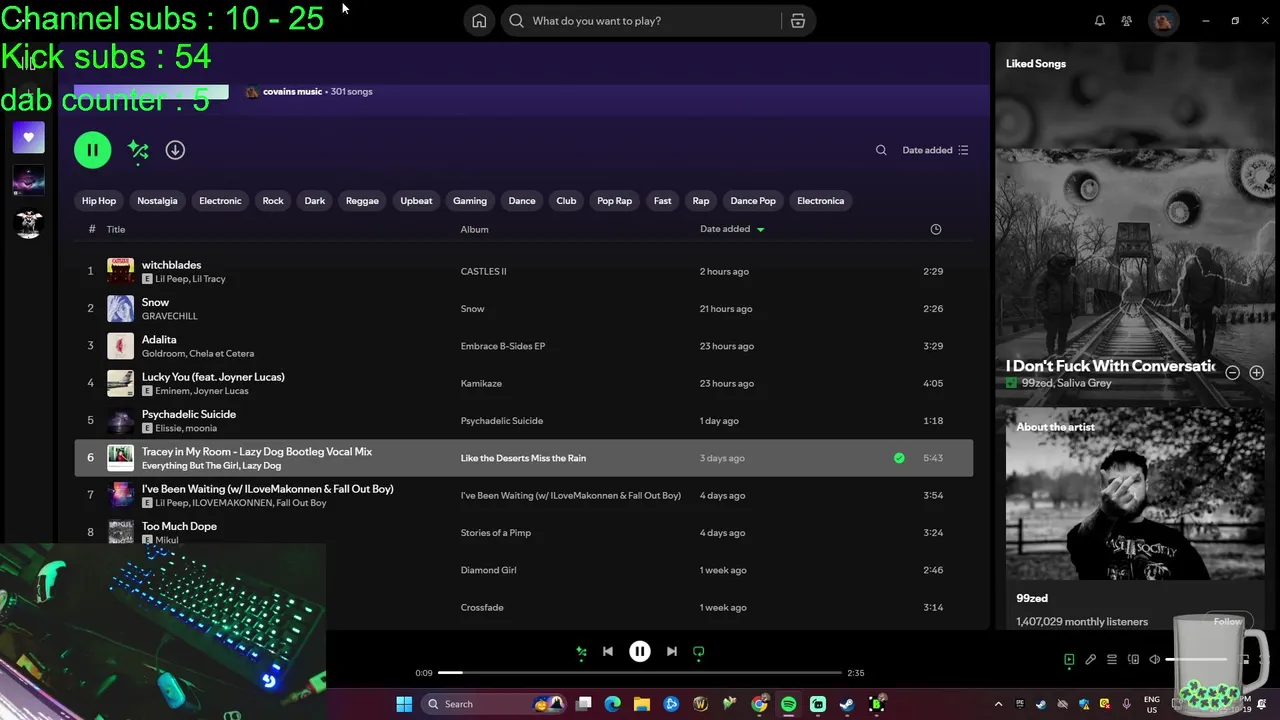Open Liked Songs heart in the left sidebar
Viewport: 1280px width, 720px height.
pyautogui.click(x=28, y=137)
